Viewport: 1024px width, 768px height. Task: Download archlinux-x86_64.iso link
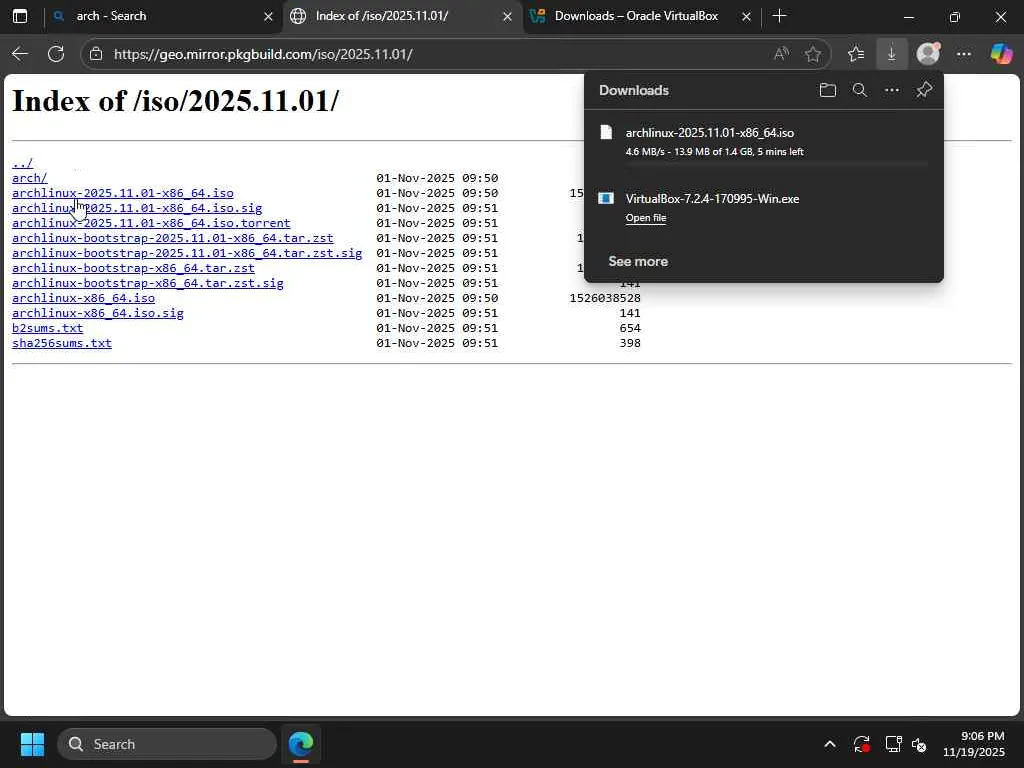click(x=84, y=298)
